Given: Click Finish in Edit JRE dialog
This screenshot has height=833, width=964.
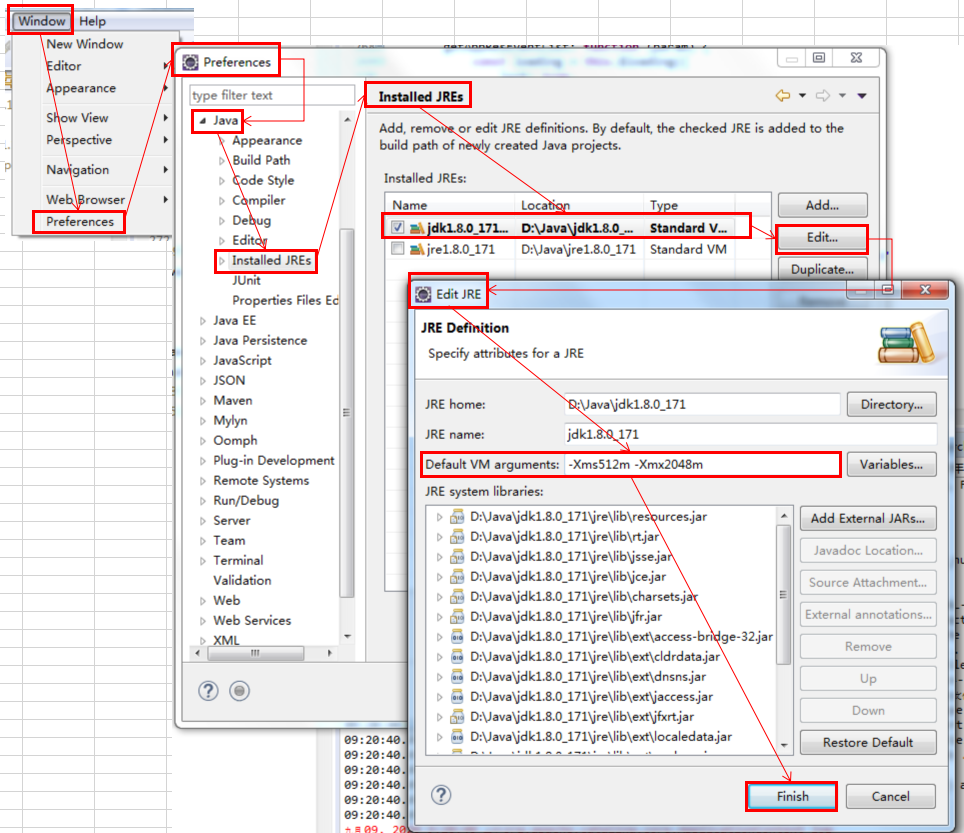Looking at the screenshot, I should click(x=792, y=797).
